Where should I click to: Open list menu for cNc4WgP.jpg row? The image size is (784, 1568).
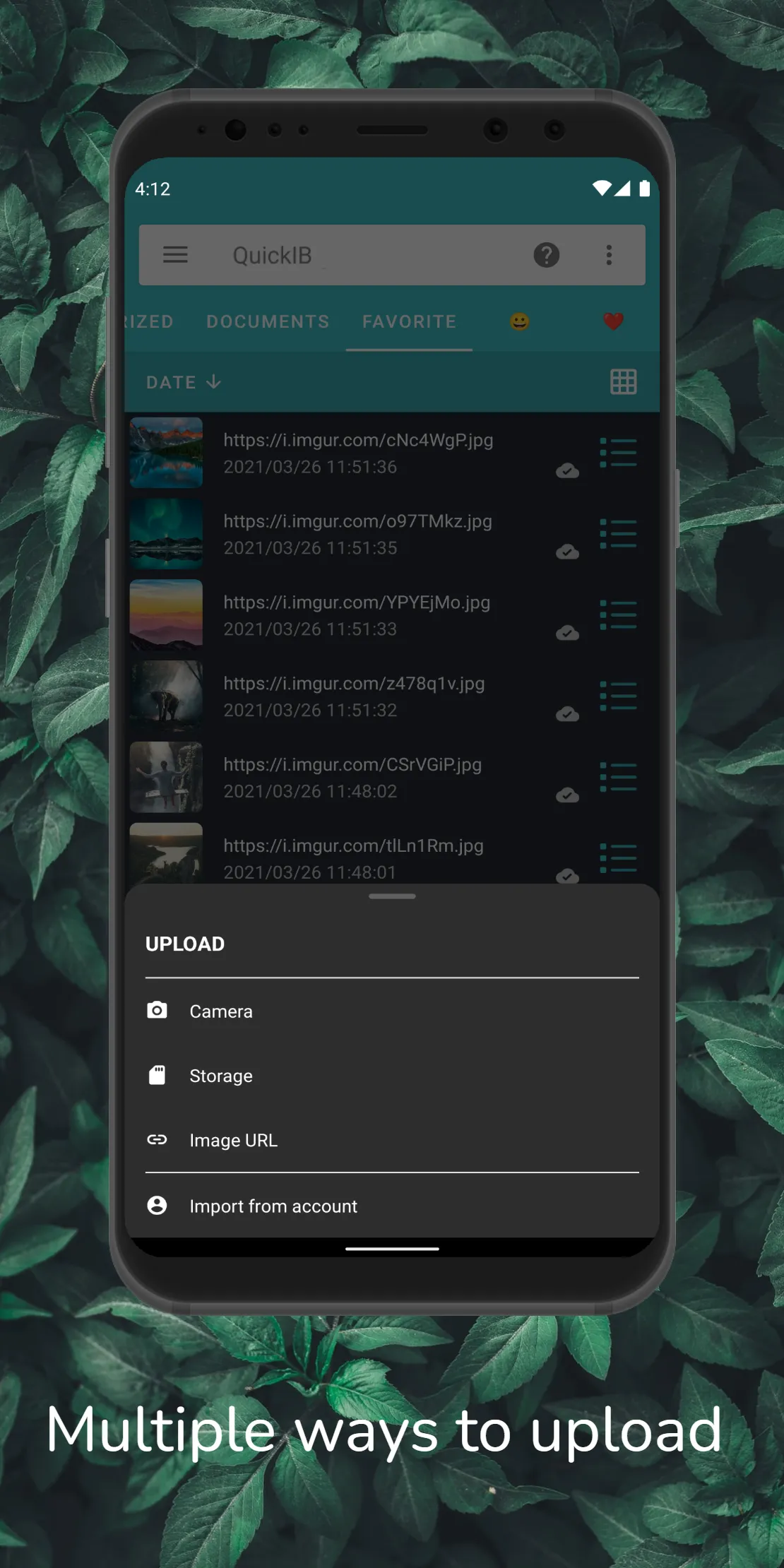(618, 453)
